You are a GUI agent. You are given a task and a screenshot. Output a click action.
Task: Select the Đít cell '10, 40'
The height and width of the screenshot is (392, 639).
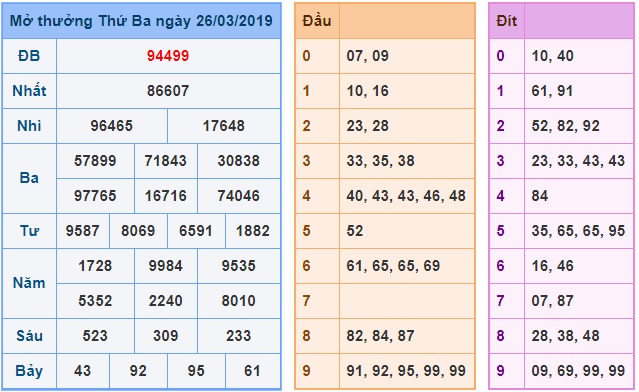click(x=579, y=56)
